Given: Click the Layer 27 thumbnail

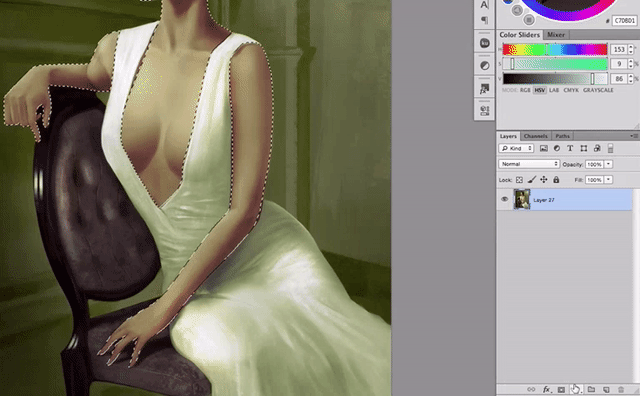Looking at the screenshot, I should point(522,200).
